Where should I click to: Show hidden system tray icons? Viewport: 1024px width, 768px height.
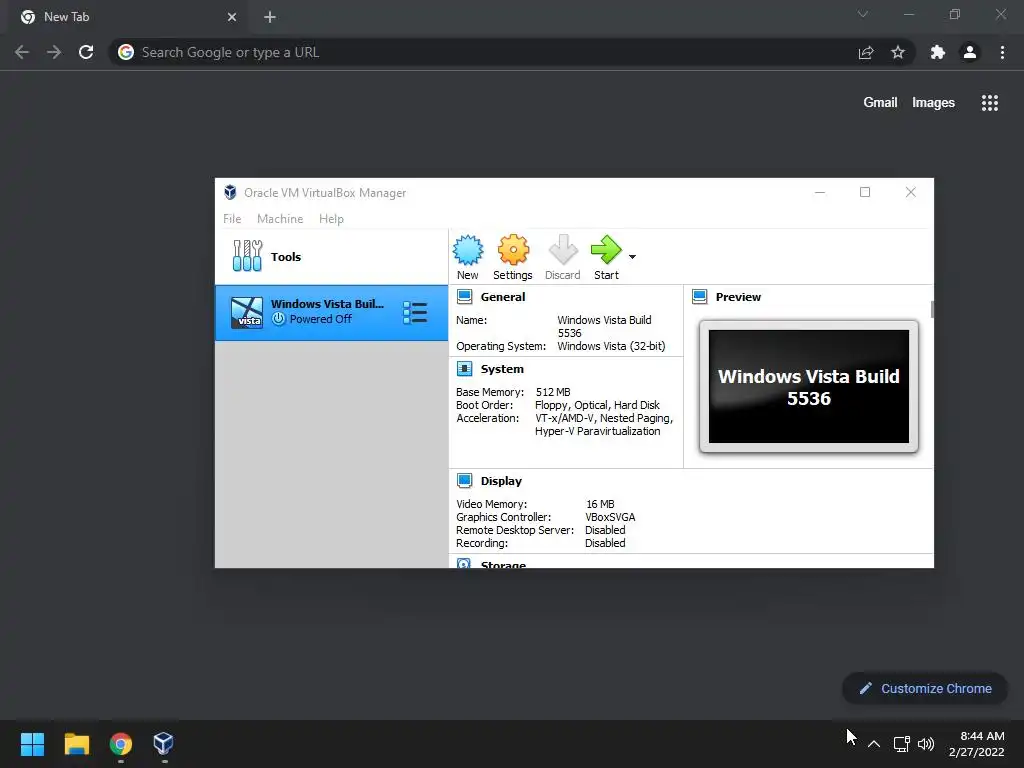click(874, 744)
